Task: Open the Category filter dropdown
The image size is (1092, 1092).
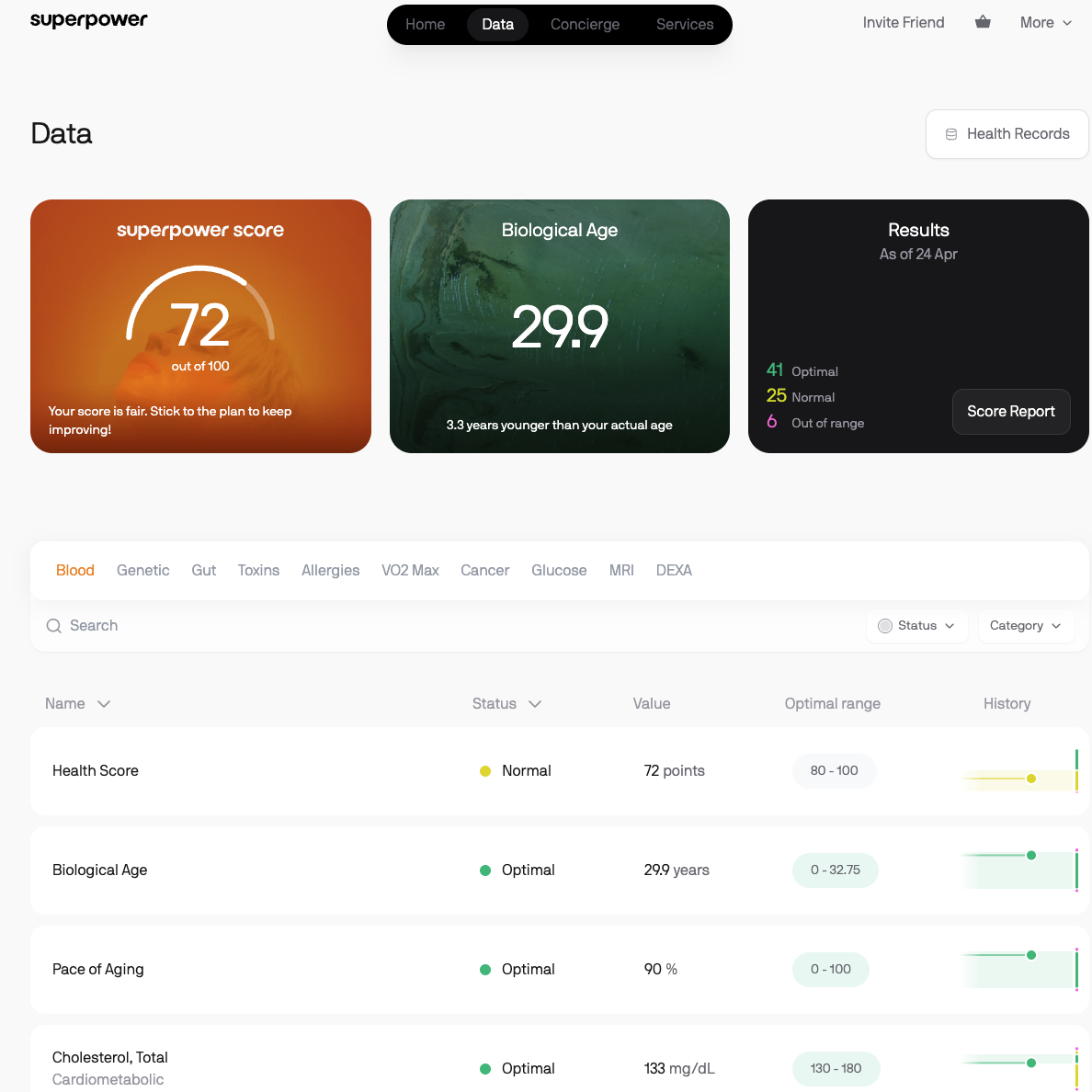Action: (1025, 626)
